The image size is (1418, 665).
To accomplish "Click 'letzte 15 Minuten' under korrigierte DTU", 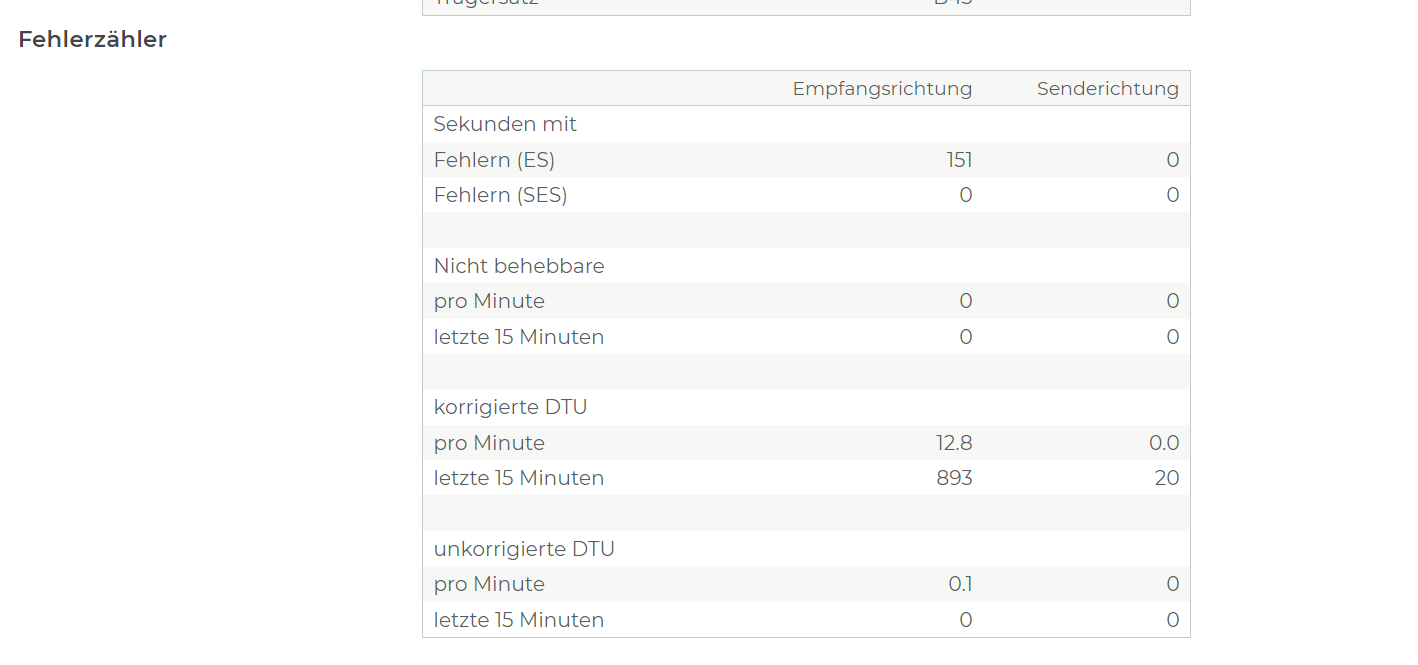I will tap(519, 478).
